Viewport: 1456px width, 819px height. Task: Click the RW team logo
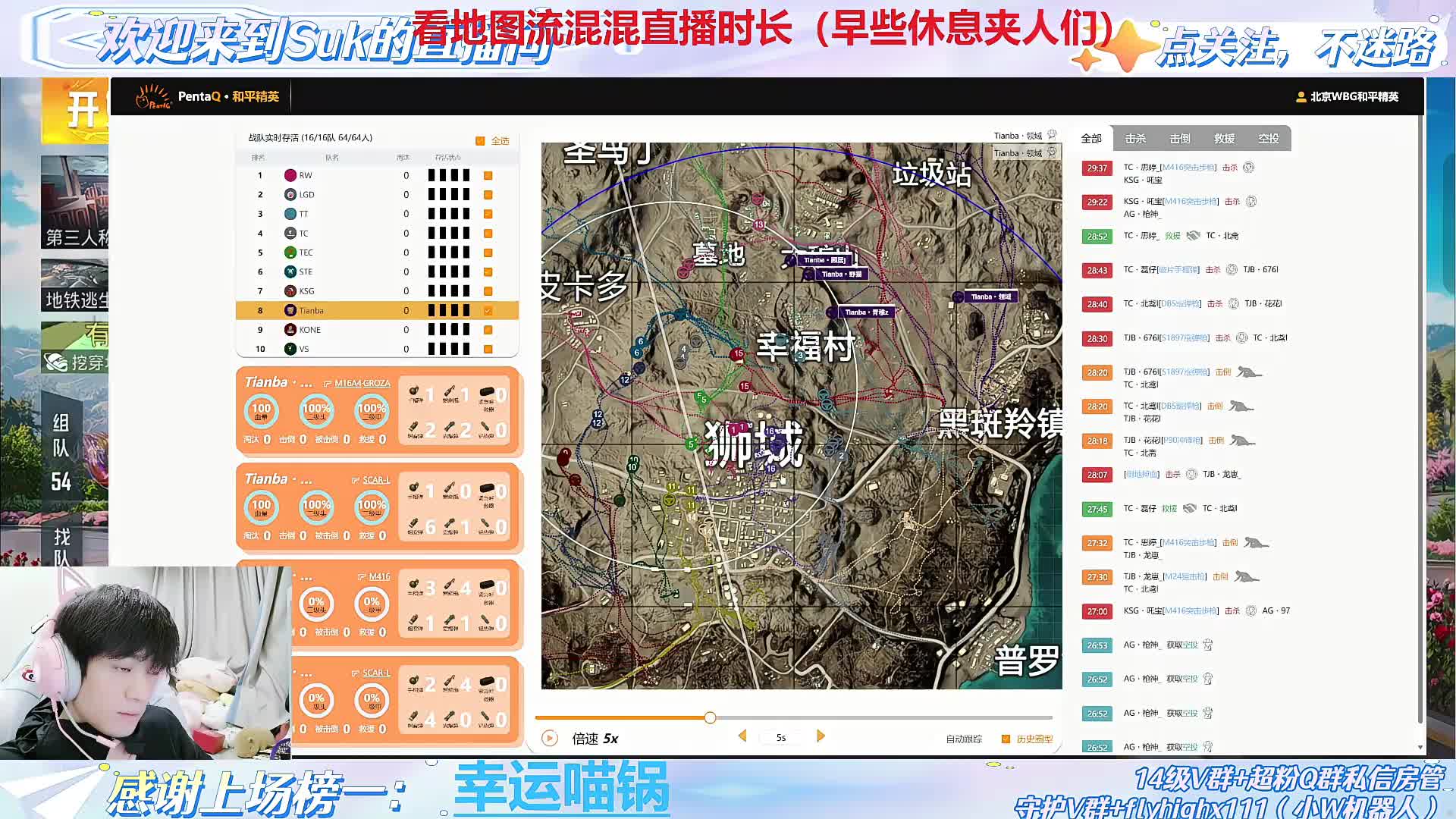pyautogui.click(x=290, y=175)
